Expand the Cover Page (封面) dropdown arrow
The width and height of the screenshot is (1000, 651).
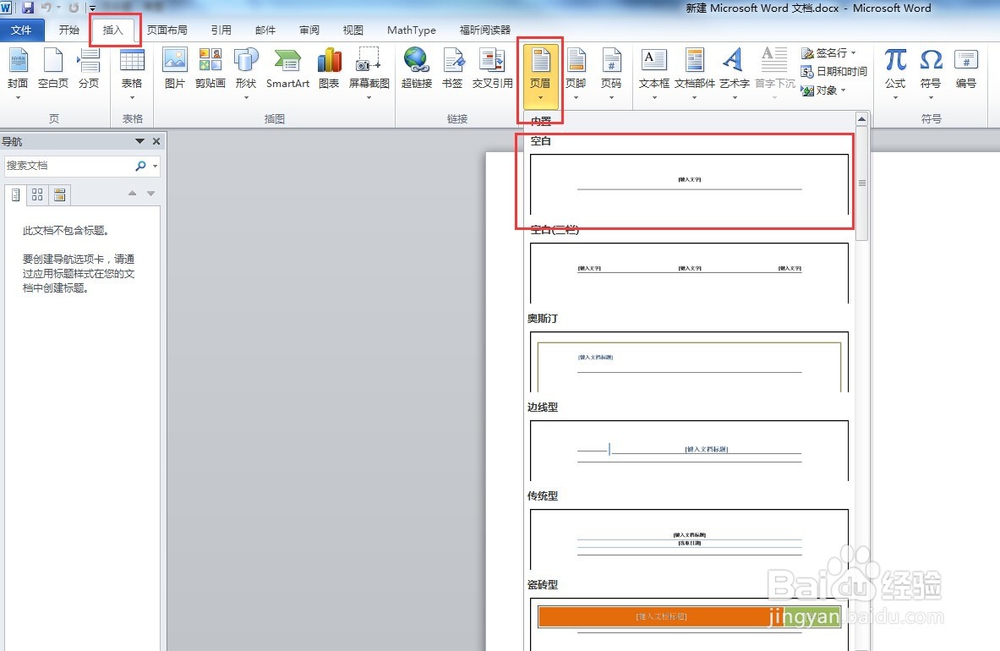[x=18, y=98]
